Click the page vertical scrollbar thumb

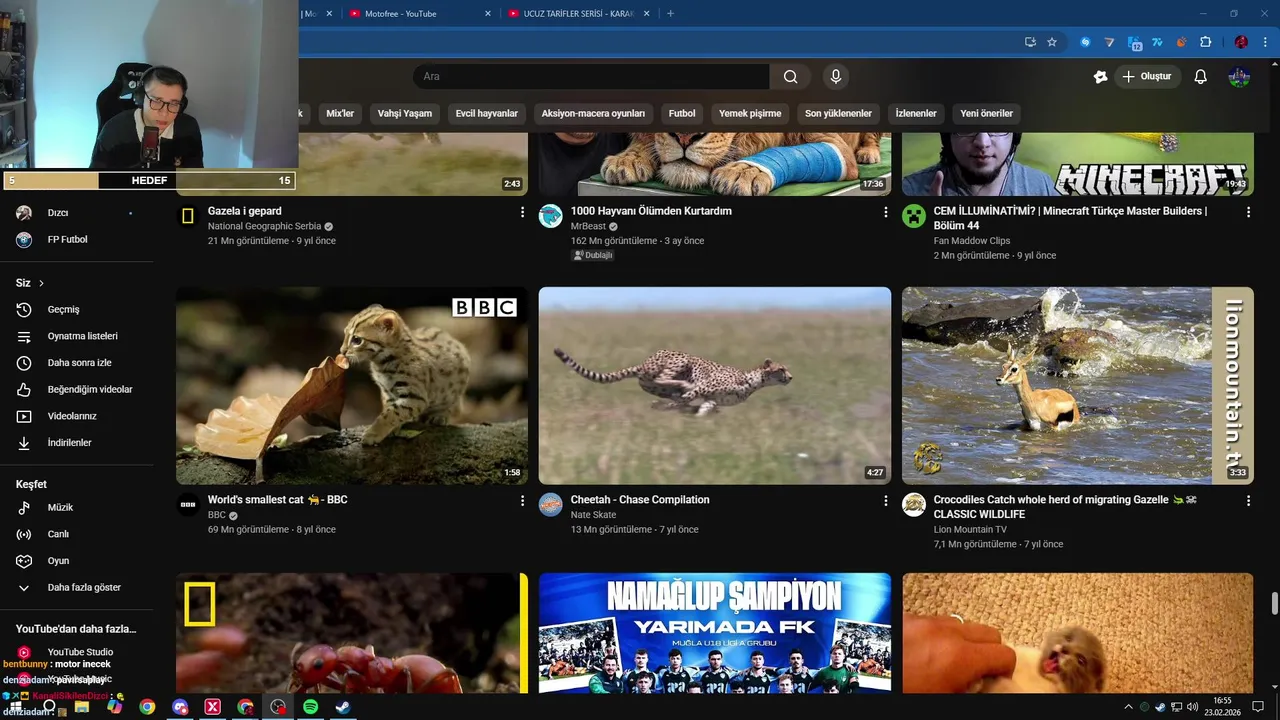pos(1274,604)
